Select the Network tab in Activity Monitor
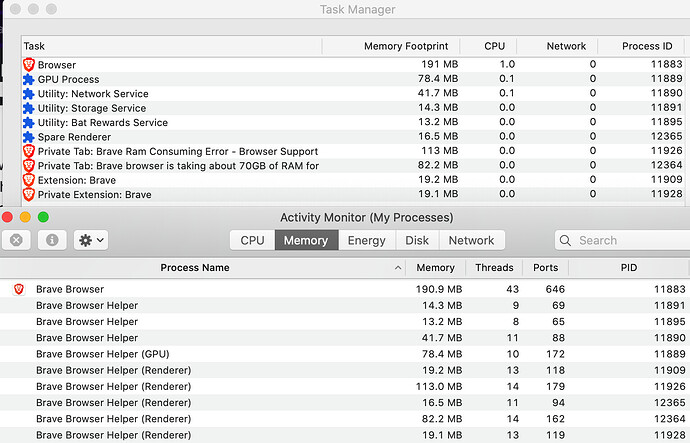 pyautogui.click(x=471, y=240)
